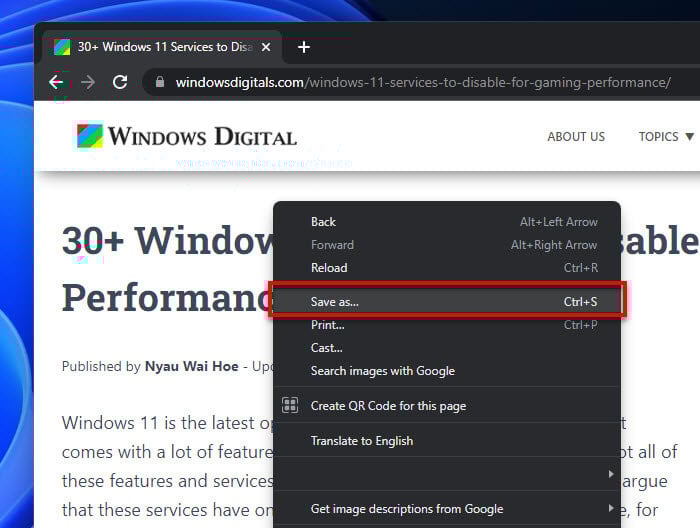Choose Print... in the context menu
The width and height of the screenshot is (700, 528).
pyautogui.click(x=328, y=325)
